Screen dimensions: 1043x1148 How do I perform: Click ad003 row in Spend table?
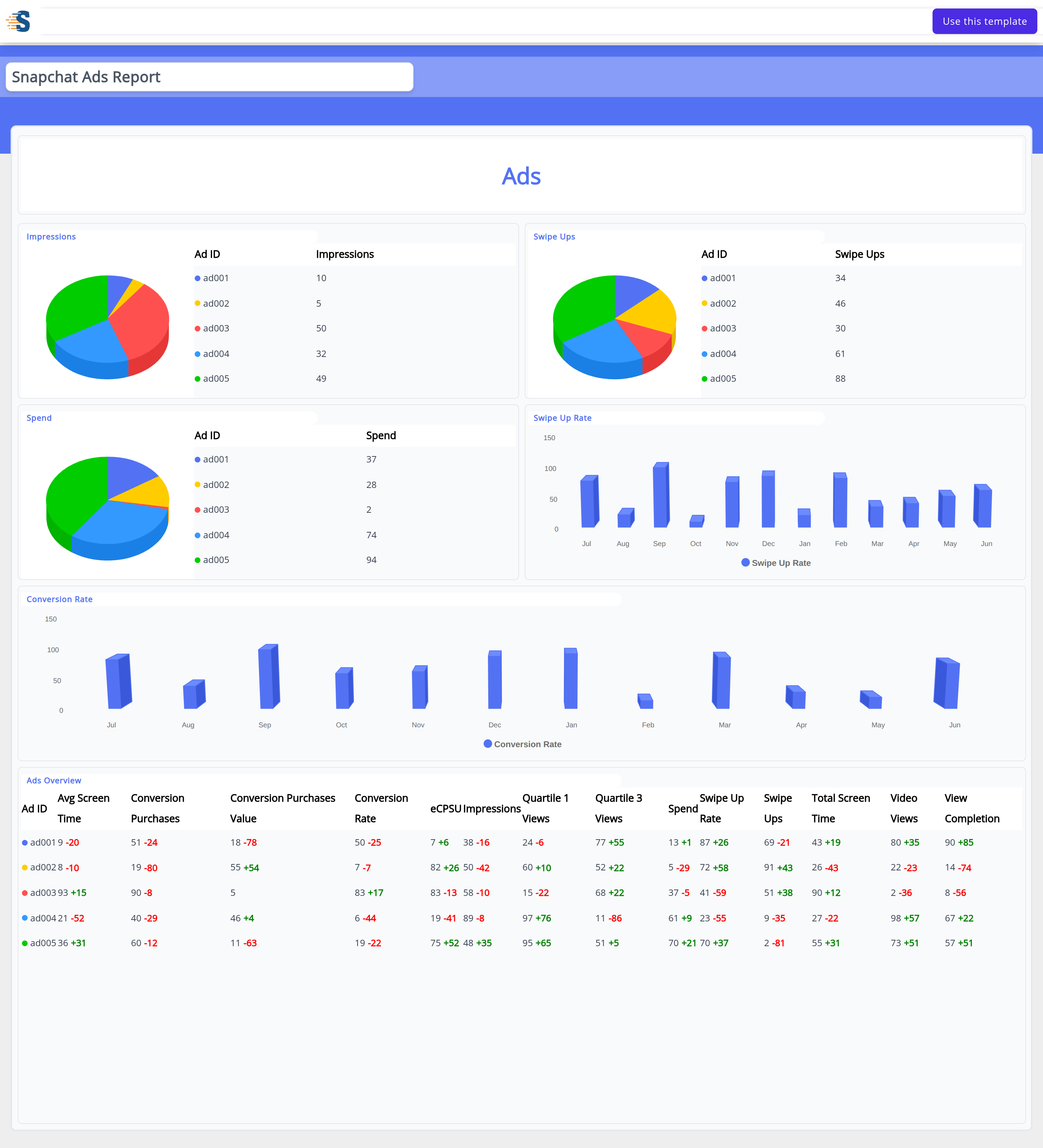point(354,510)
